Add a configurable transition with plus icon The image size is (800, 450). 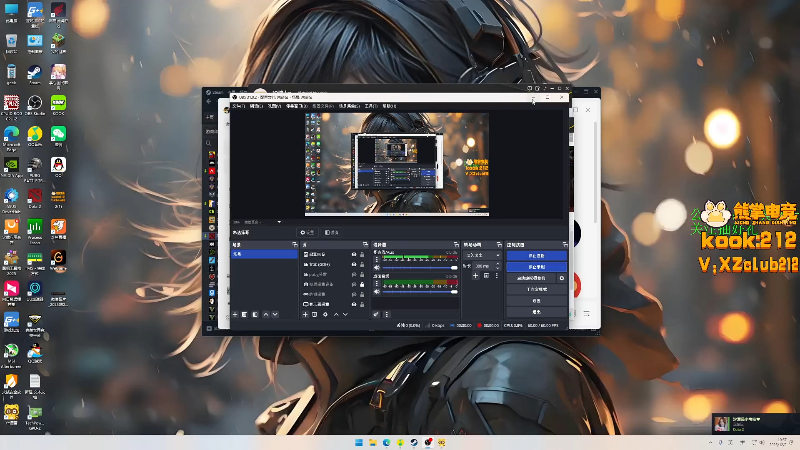coord(476,276)
